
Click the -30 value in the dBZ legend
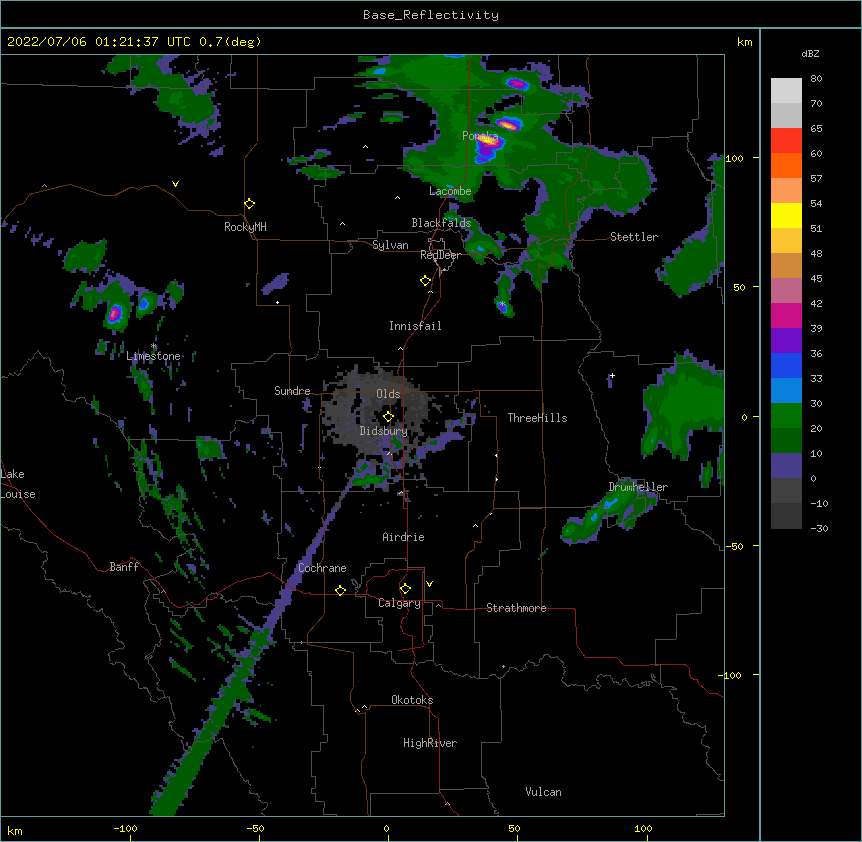click(x=819, y=528)
